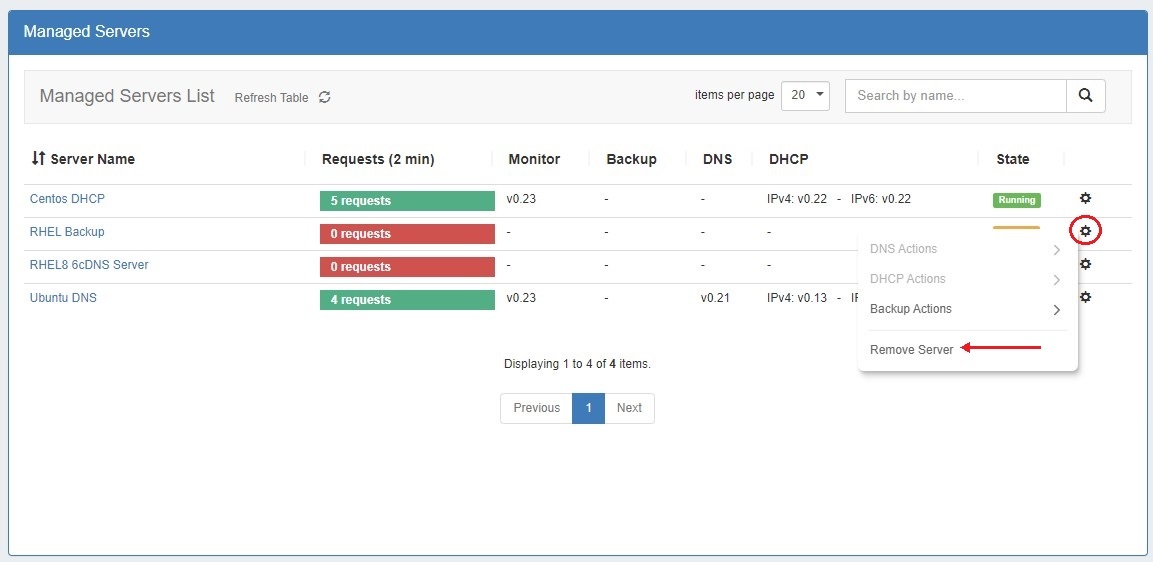Go to the Next page
Screen dimensions: 1153x562
click(629, 408)
